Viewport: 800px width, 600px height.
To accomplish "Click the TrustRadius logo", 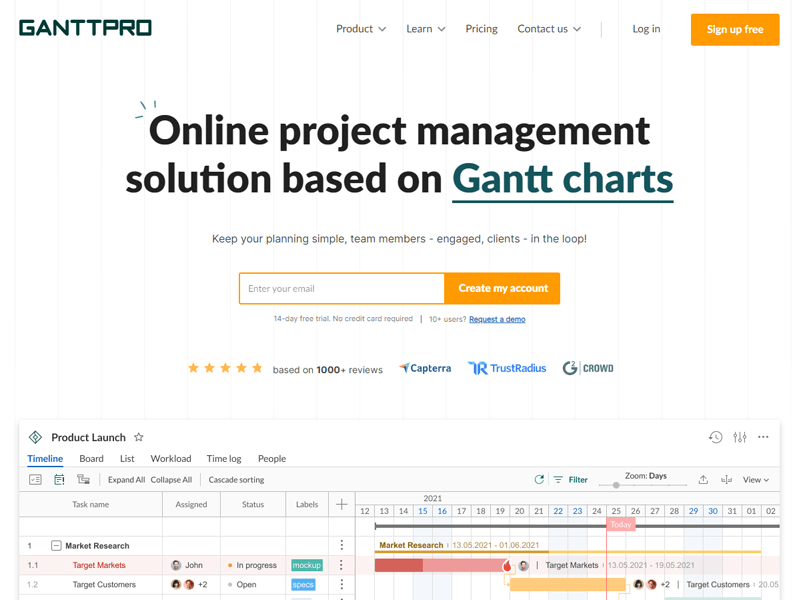I will [507, 368].
